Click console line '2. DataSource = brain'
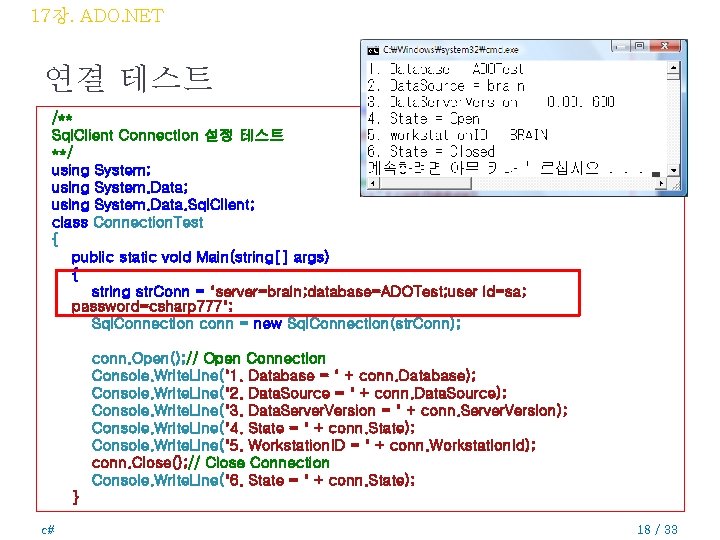Viewport: 720px width, 540px height. [x=446, y=86]
